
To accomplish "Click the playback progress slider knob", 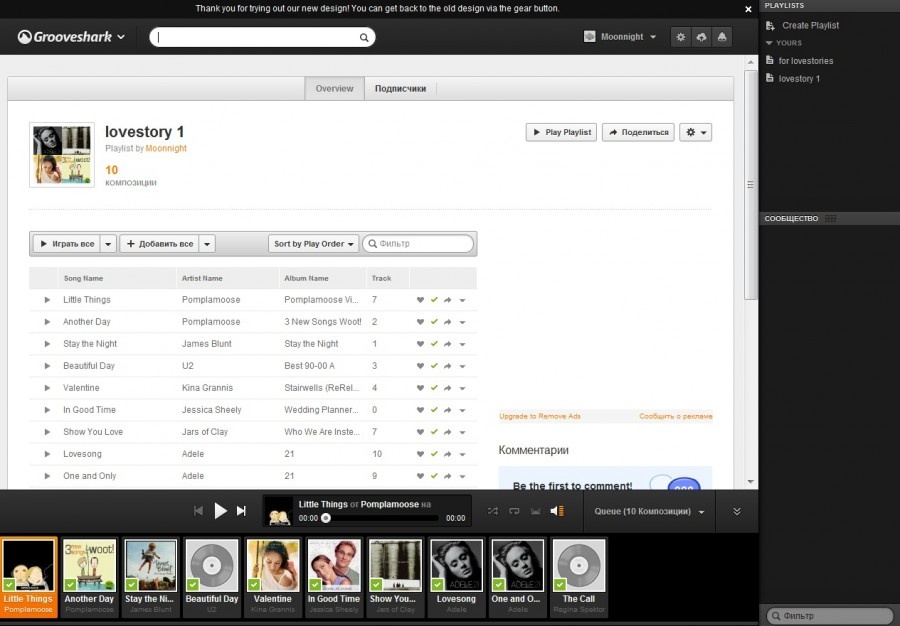I will 325,518.
